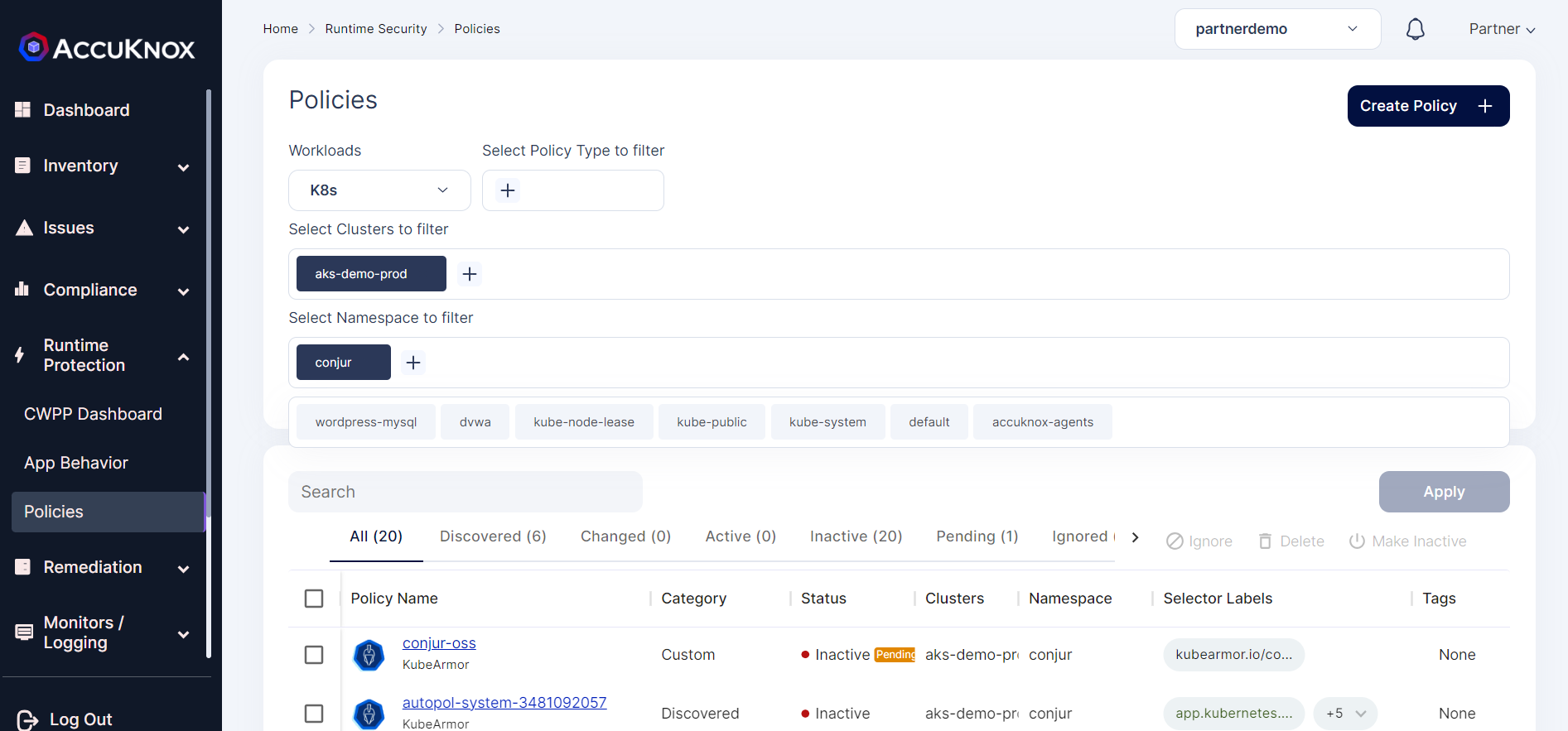Screen dimensions: 1568x731
Task: Check the autopol-system-3481092057 row checkbox
Action: click(314, 714)
